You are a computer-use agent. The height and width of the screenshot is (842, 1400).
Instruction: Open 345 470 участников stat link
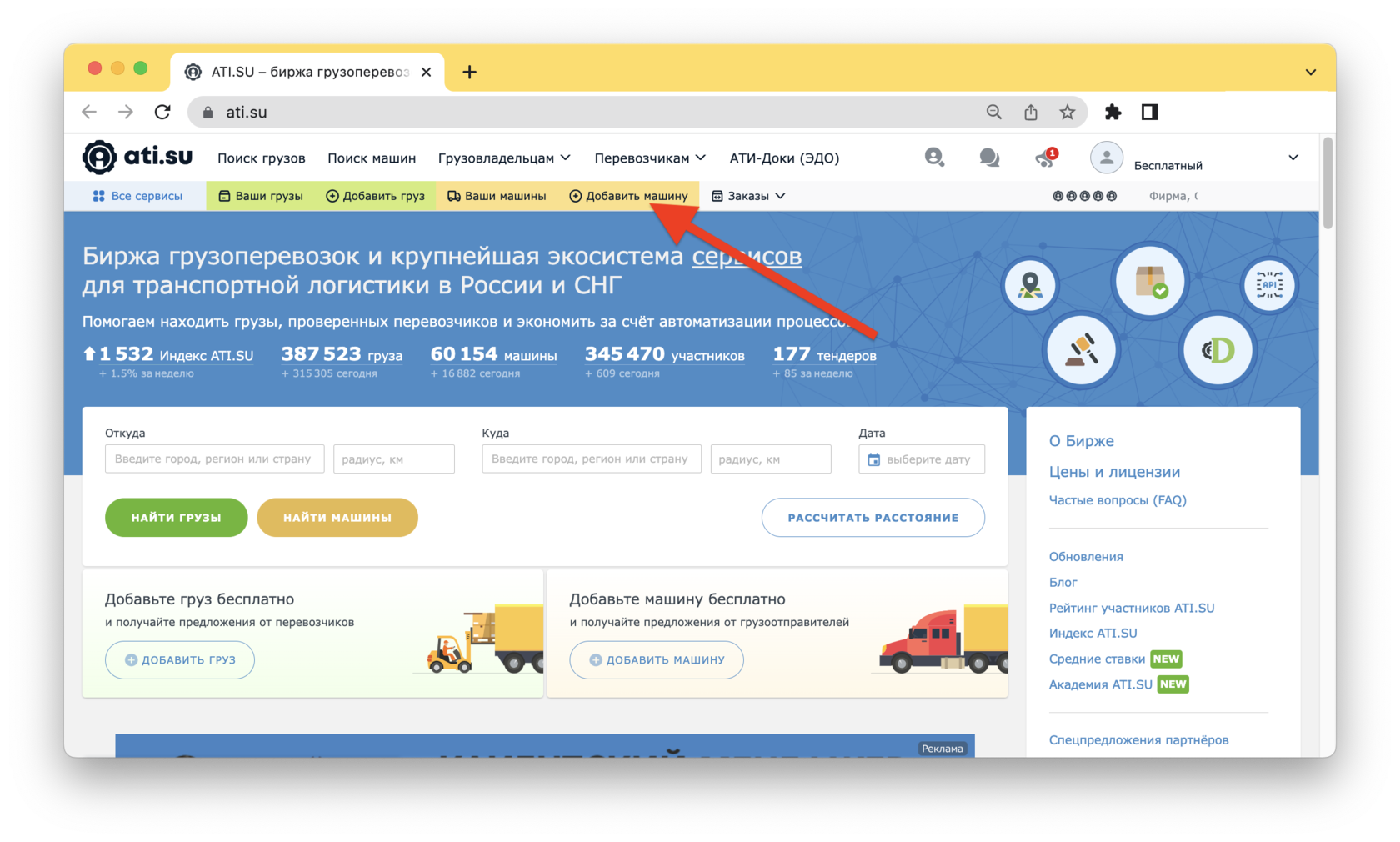click(x=665, y=354)
